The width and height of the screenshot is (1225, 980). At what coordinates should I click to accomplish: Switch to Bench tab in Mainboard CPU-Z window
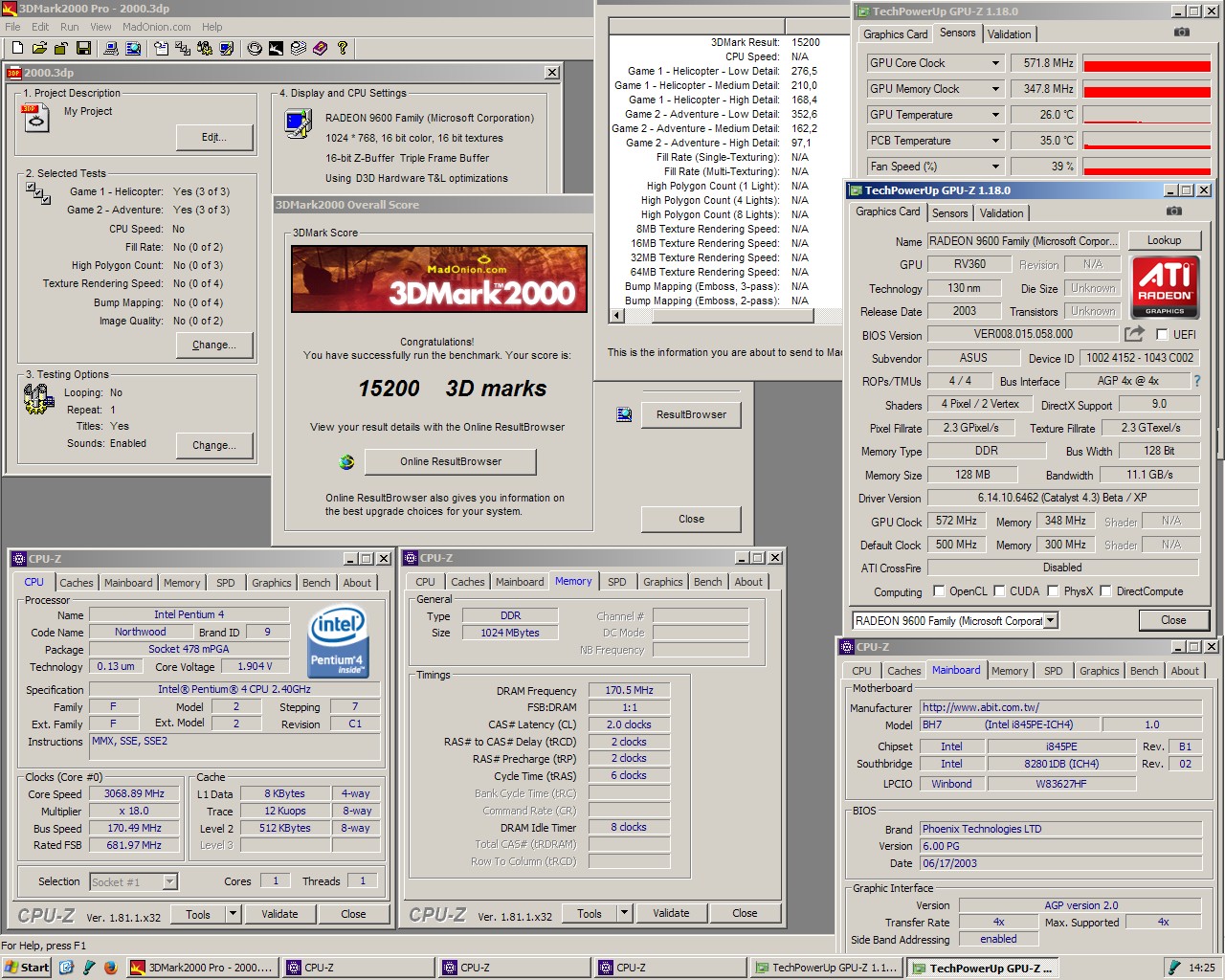[x=1144, y=671]
